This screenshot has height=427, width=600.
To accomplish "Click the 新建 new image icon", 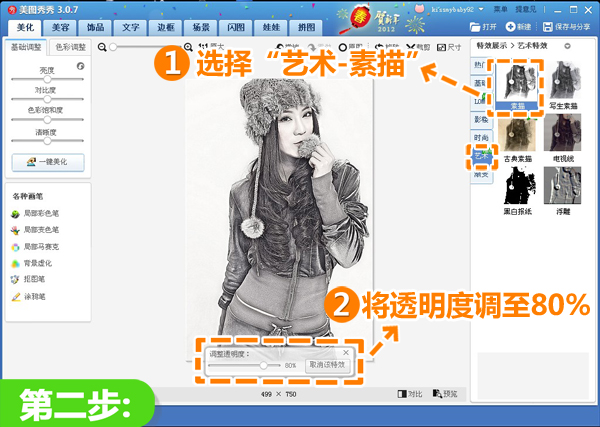I will pos(510,26).
